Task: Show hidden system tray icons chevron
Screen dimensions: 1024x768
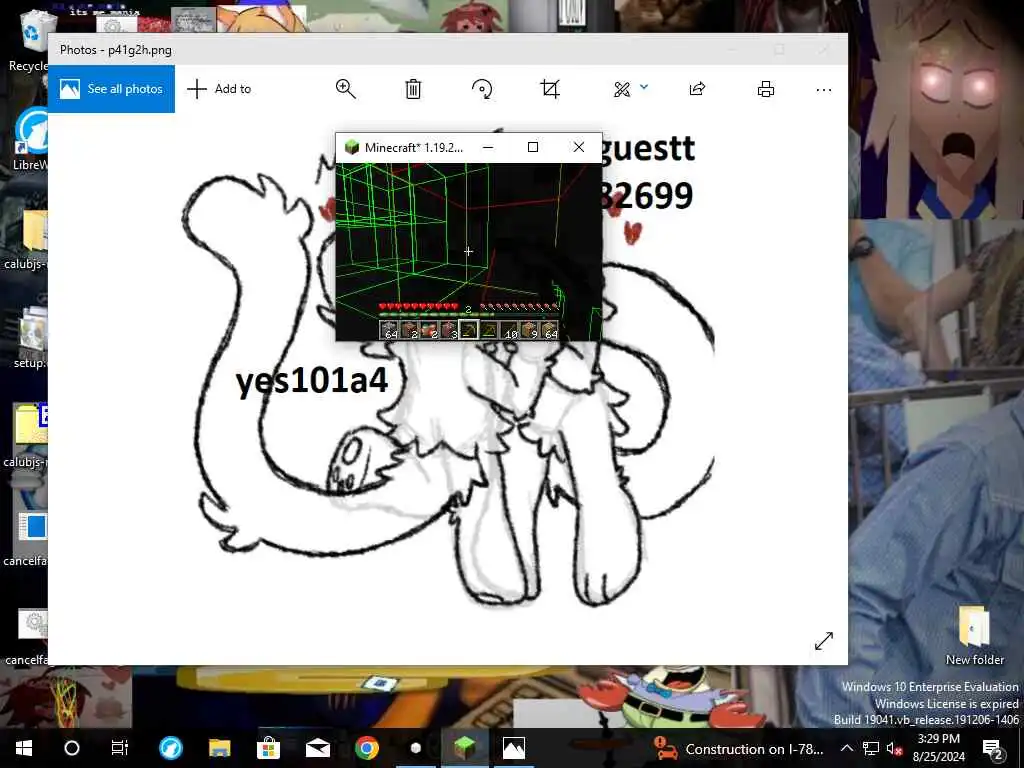Action: (x=846, y=748)
